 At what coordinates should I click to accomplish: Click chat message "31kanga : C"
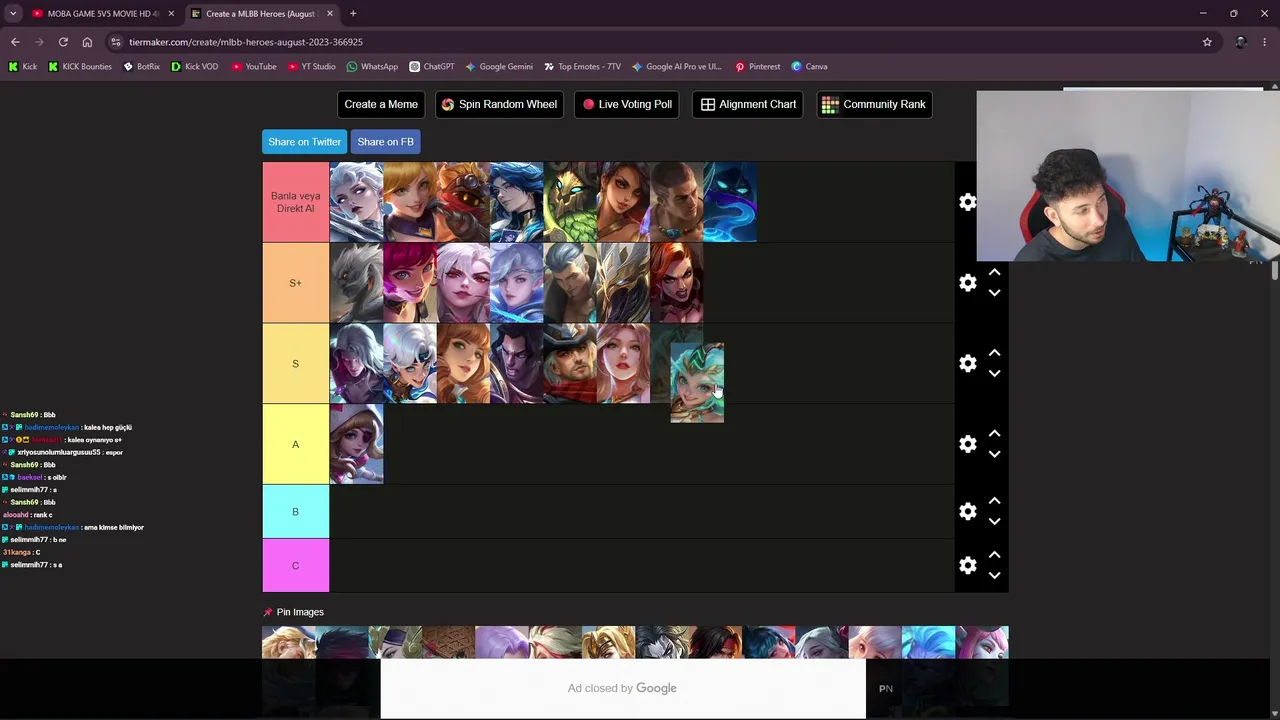pyautogui.click(x=21, y=552)
